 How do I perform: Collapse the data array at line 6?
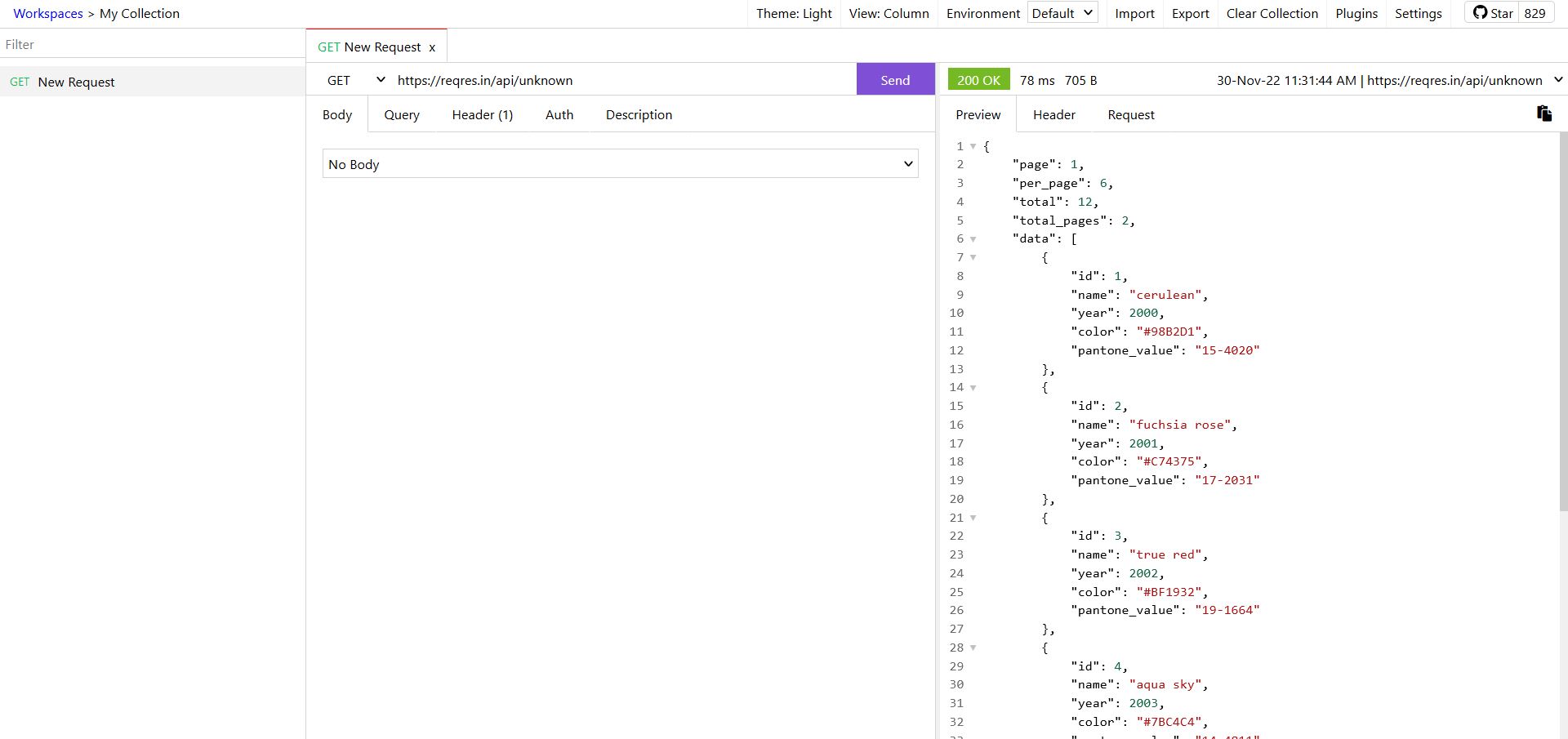[x=973, y=239]
